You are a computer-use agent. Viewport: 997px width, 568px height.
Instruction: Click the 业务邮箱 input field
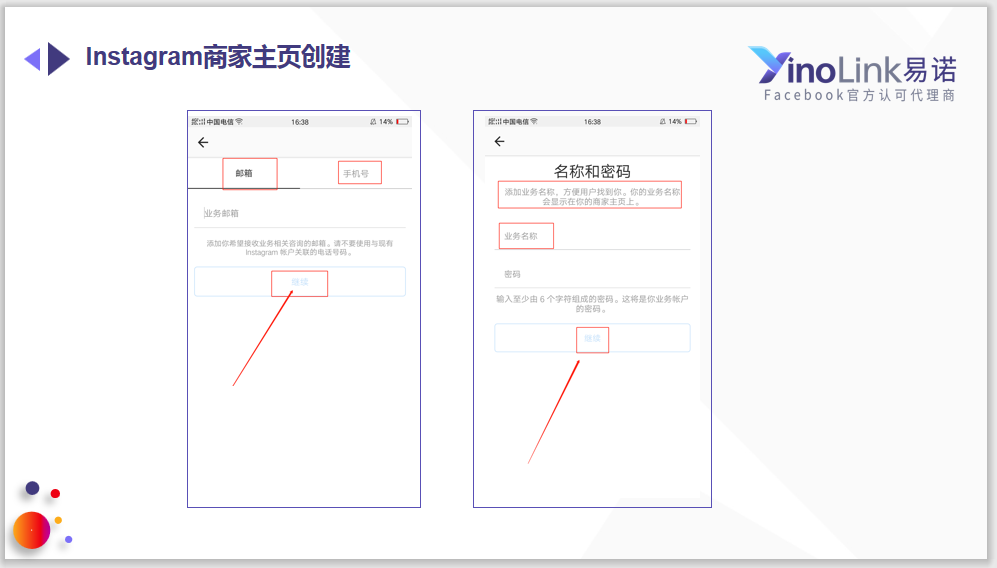(299, 214)
